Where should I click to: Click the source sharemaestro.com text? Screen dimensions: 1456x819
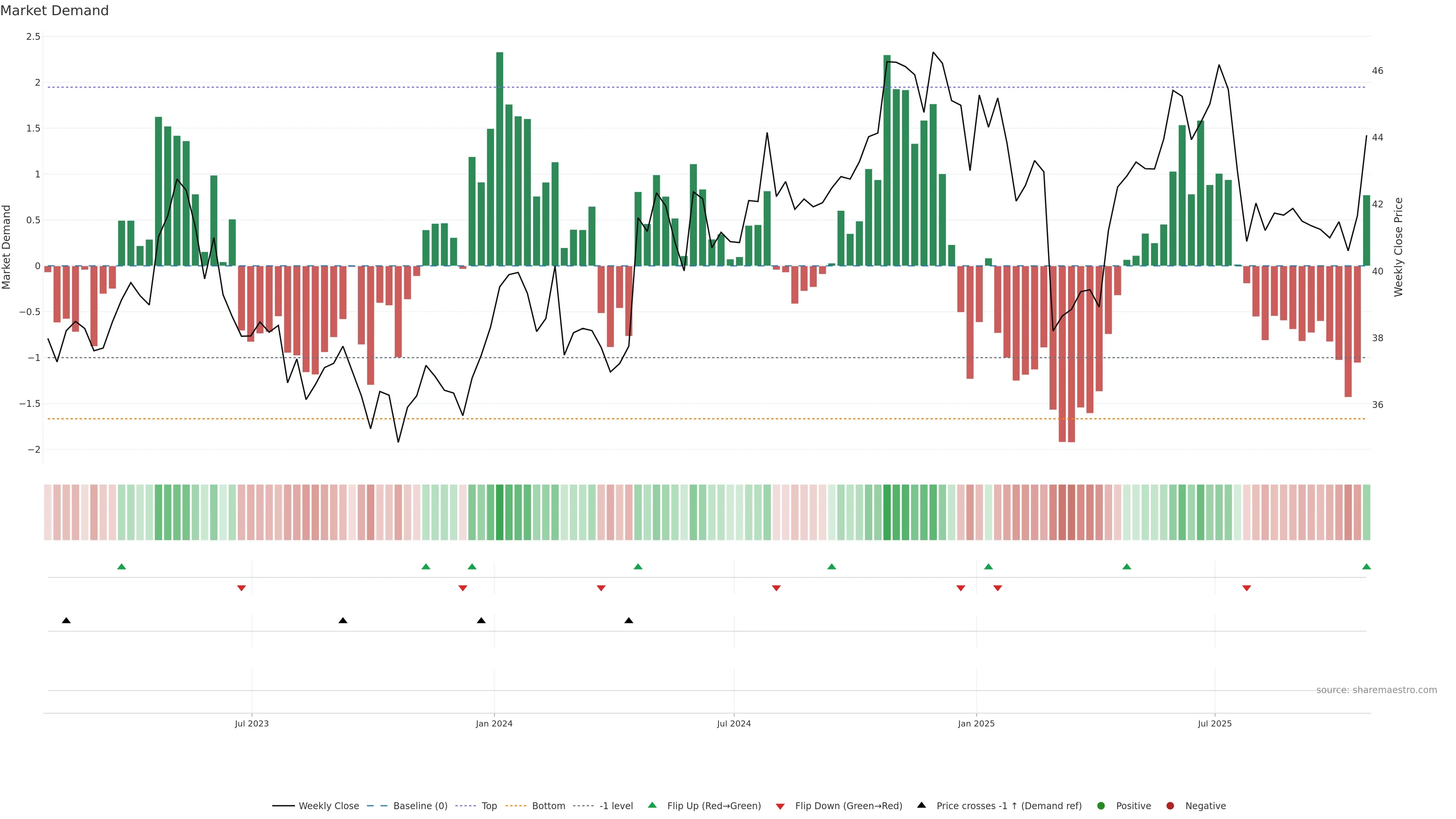click(x=1376, y=690)
